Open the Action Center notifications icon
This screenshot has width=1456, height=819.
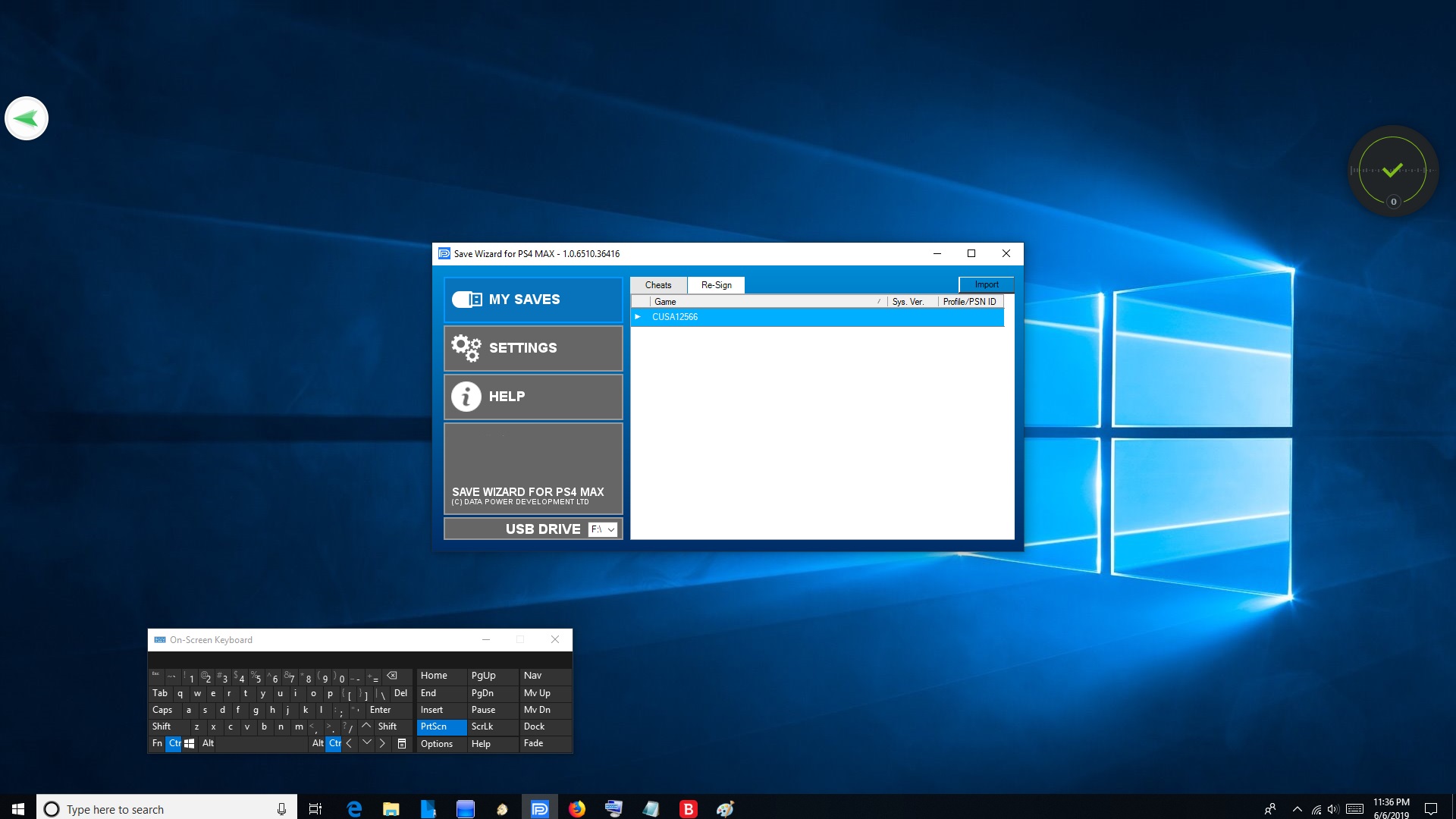[x=1431, y=808]
